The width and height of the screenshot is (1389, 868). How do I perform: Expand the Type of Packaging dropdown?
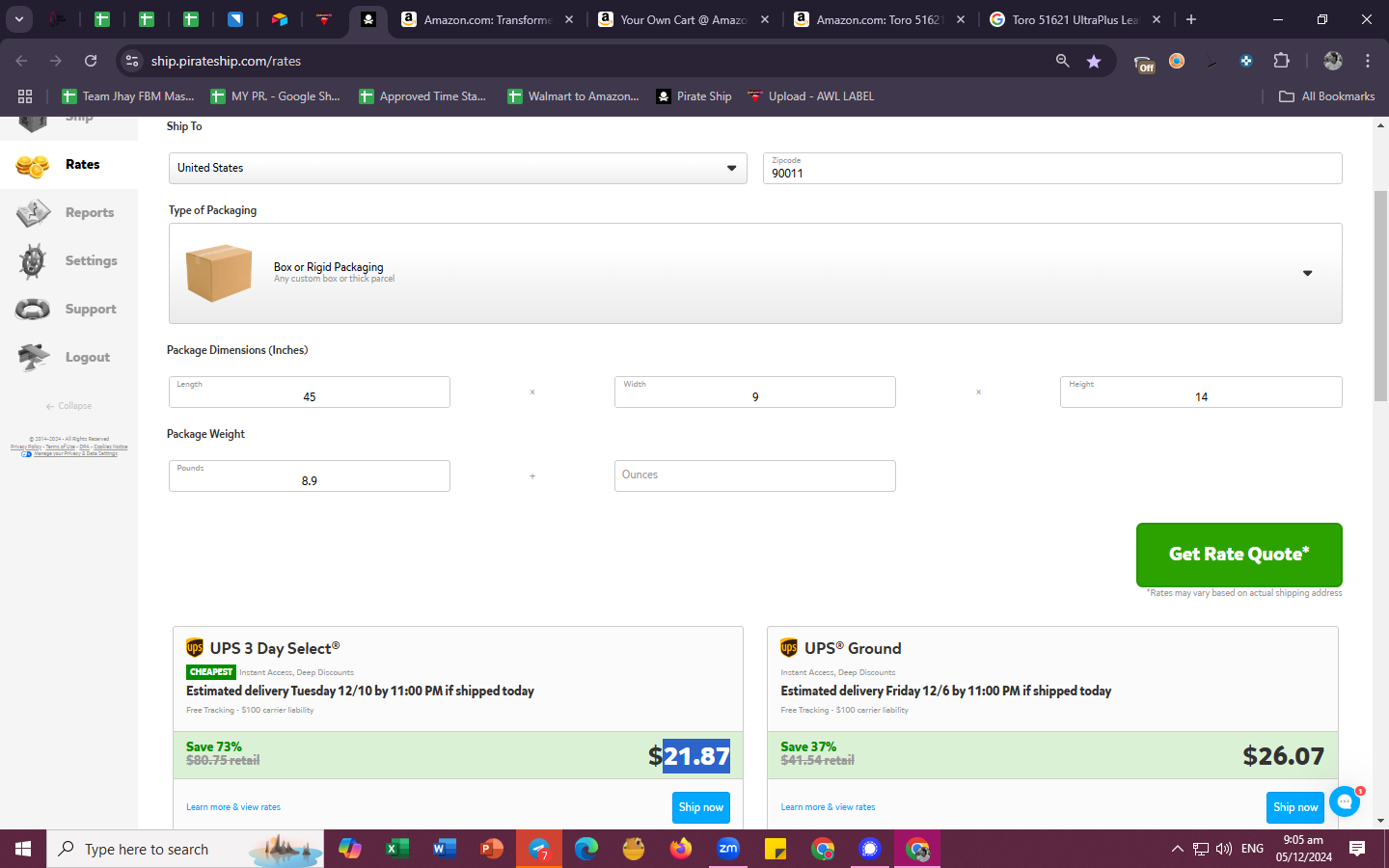click(755, 274)
